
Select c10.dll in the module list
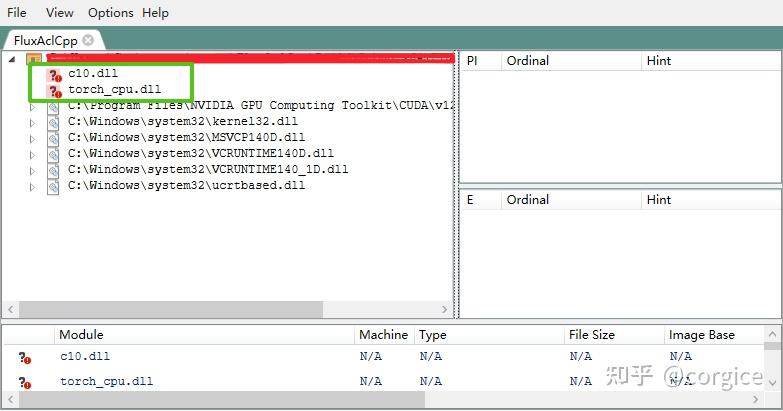tap(85, 356)
